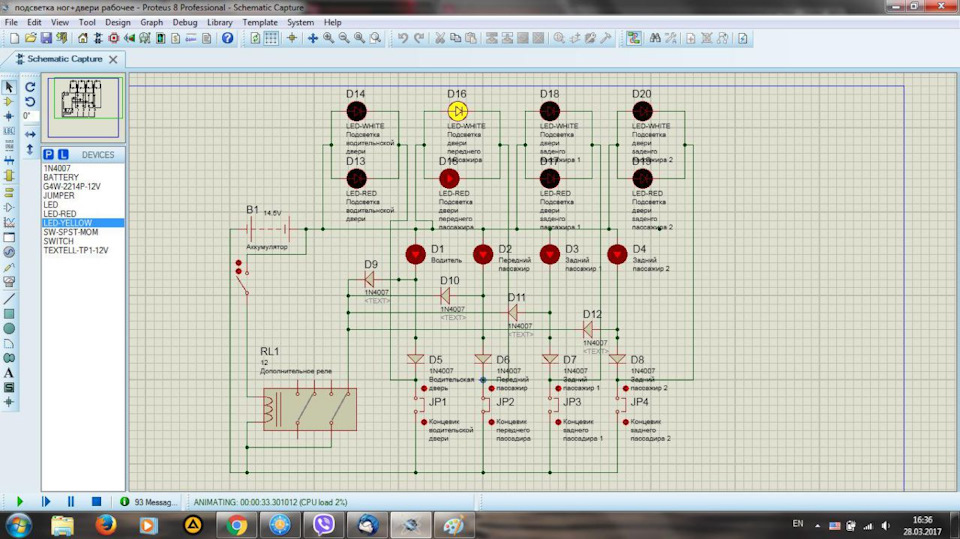Switch to the Schematic Capture tab
The height and width of the screenshot is (539, 960).
point(64,59)
